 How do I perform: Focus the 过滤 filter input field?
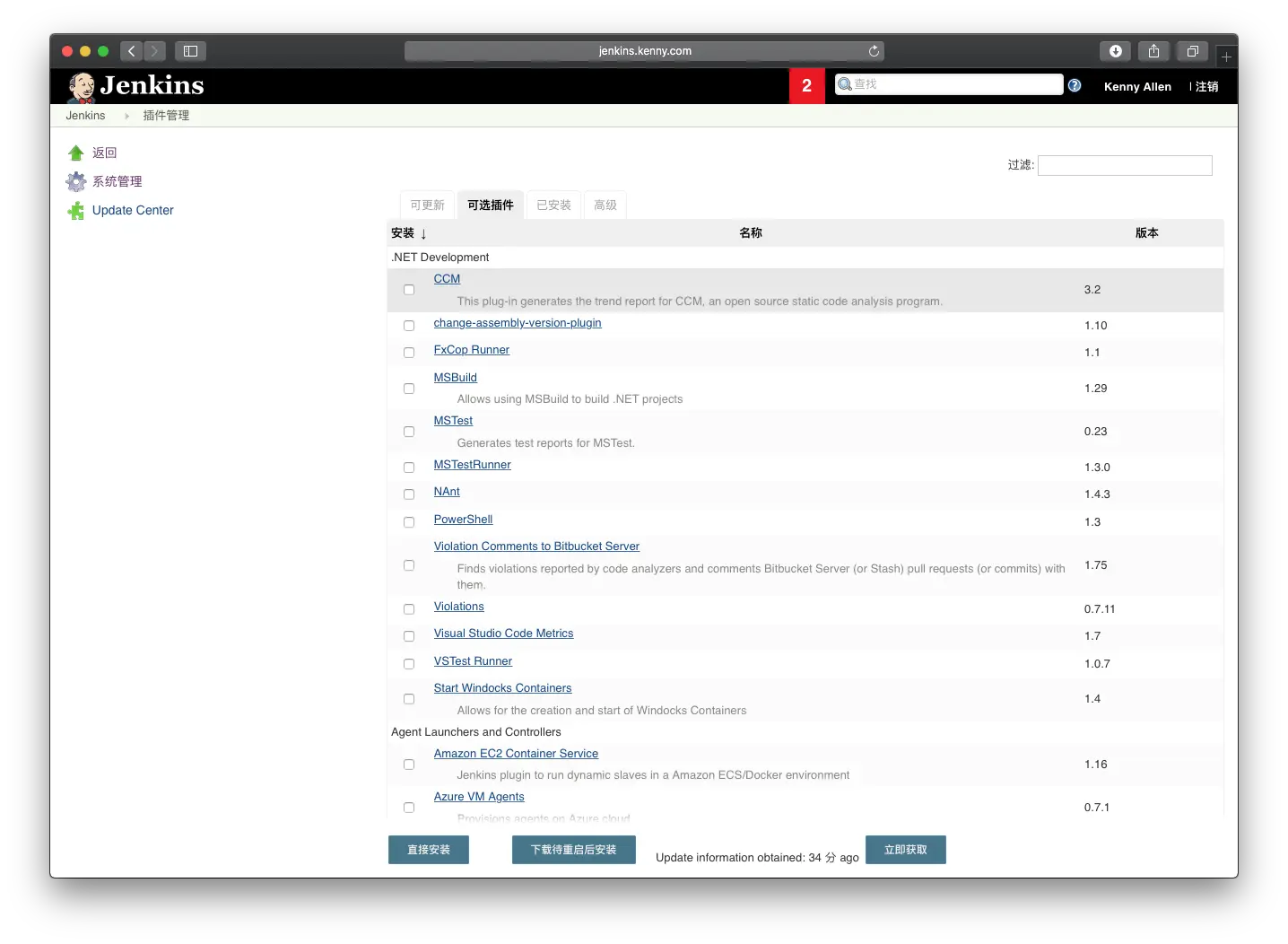point(1125,165)
